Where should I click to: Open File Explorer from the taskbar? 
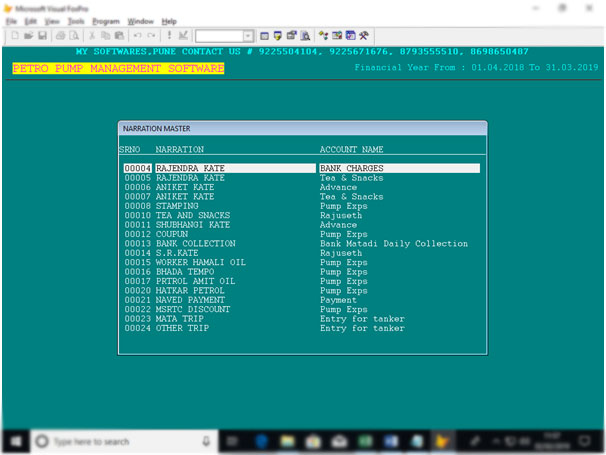pos(287,441)
